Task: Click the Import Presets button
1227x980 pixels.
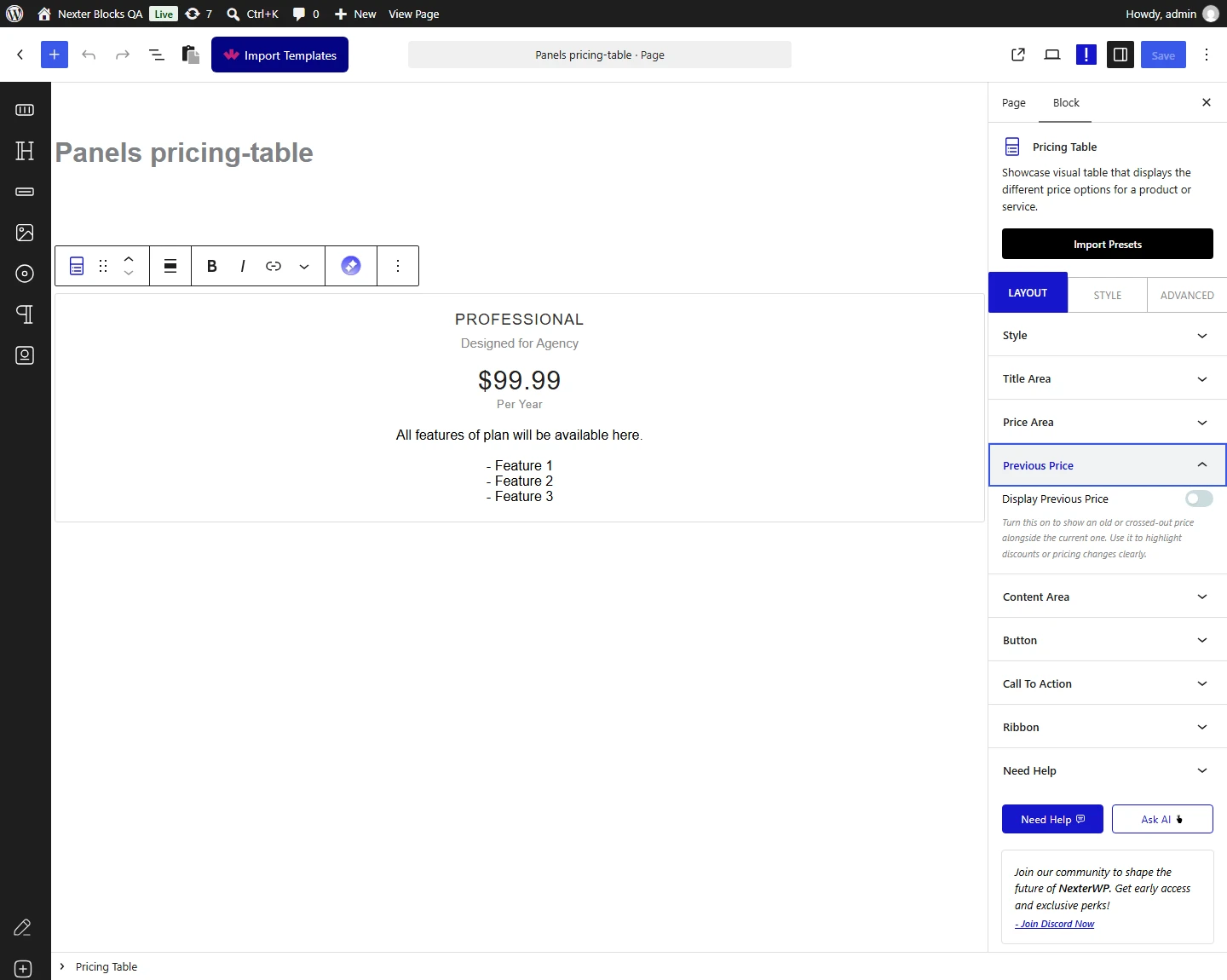Action: click(1108, 244)
